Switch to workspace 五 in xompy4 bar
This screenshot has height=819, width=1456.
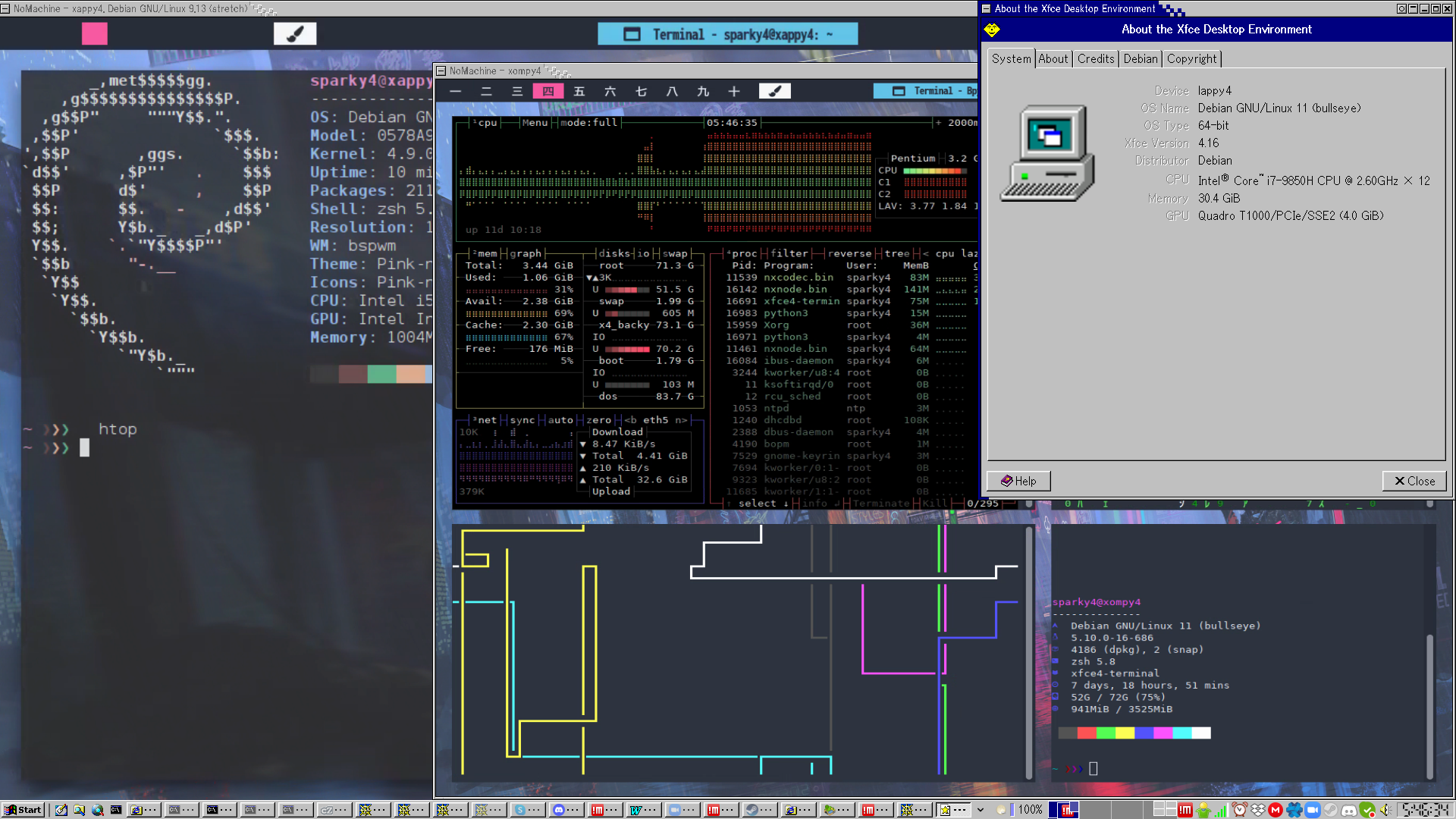tap(579, 91)
